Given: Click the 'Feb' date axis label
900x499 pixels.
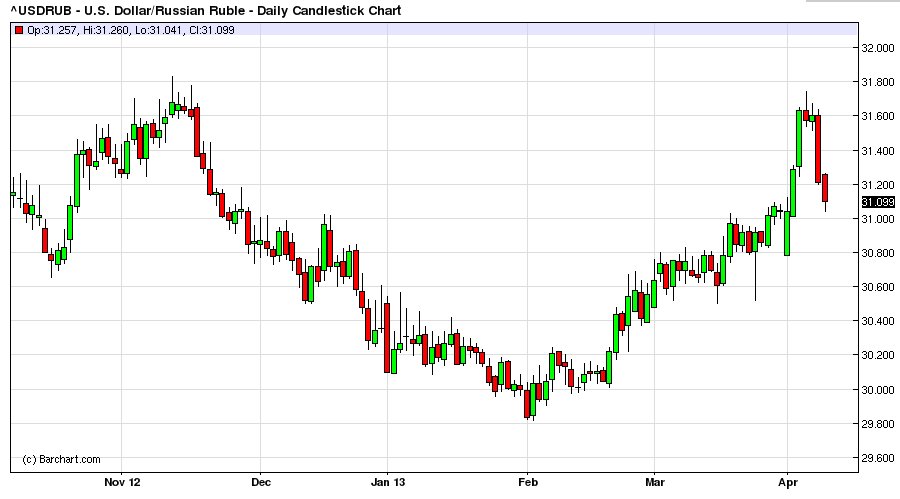Looking at the screenshot, I should coord(527,482).
